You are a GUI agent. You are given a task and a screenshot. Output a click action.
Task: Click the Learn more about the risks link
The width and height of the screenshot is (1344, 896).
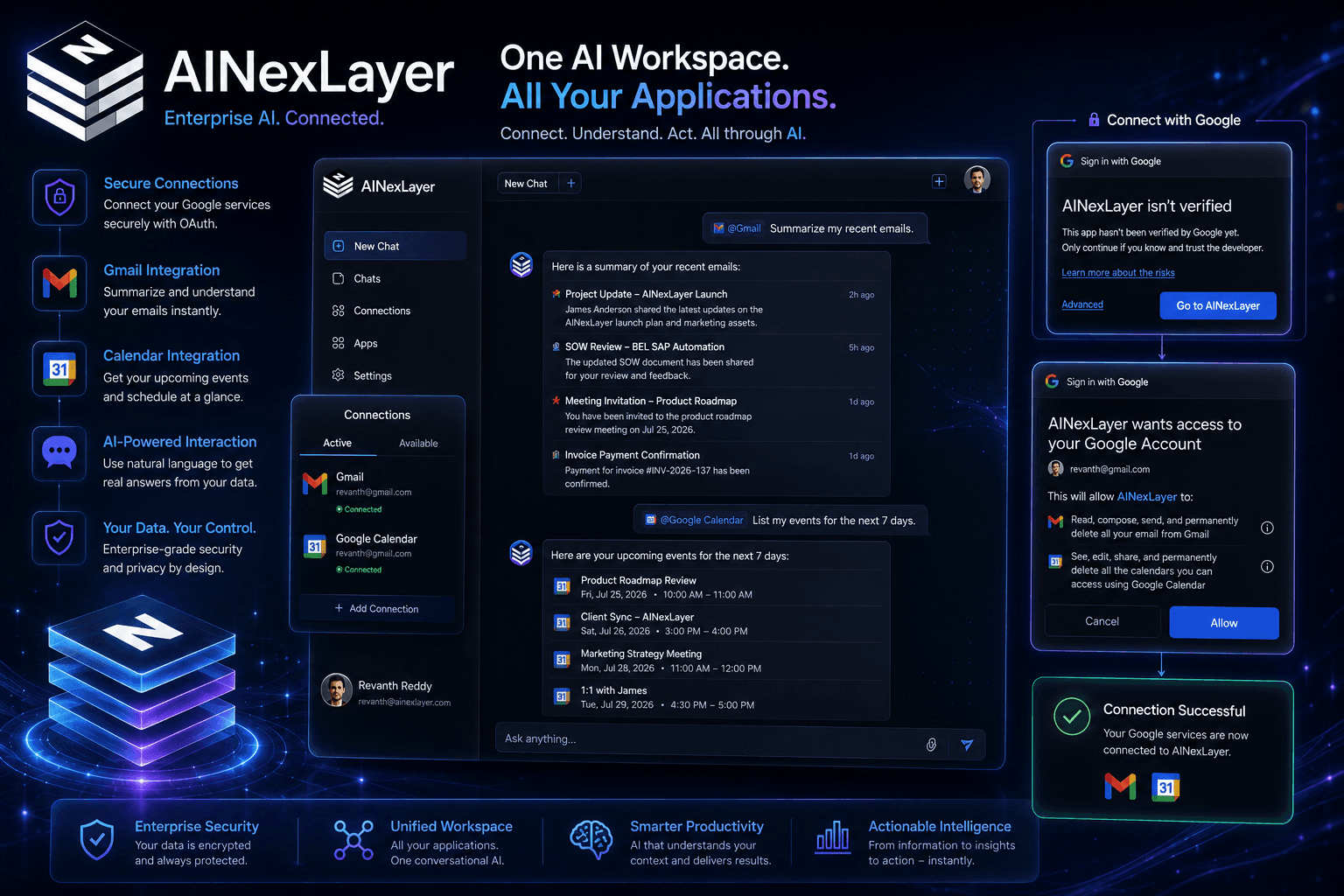tap(1118, 272)
